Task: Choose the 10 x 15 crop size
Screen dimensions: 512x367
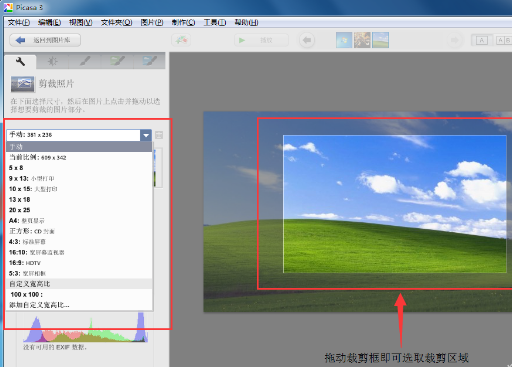Action: point(79,189)
